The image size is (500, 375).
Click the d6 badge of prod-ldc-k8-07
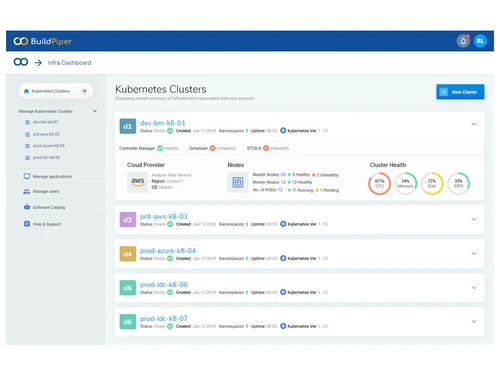tap(128, 322)
